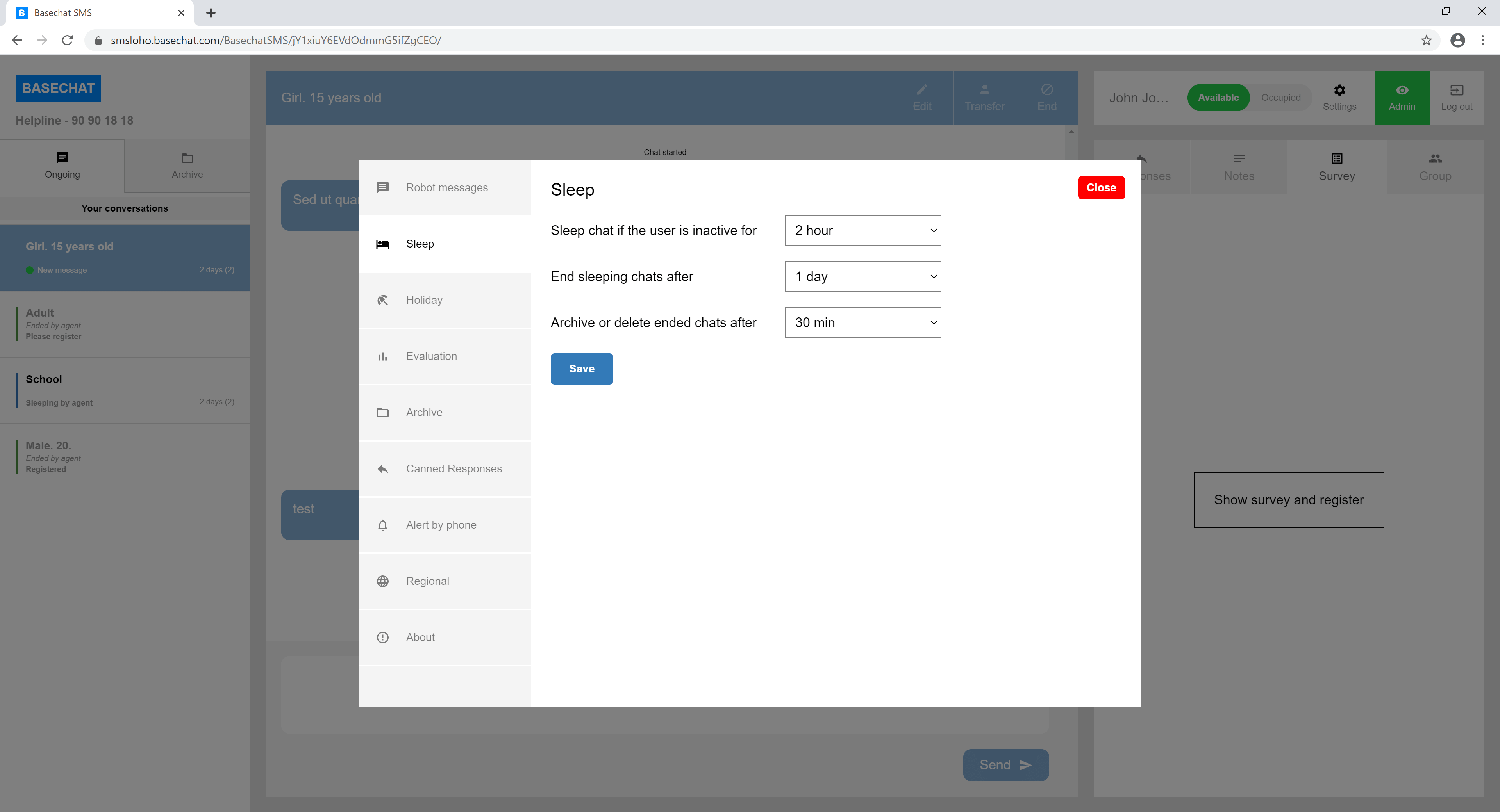The width and height of the screenshot is (1500, 812).
Task: Open Robot messages settings section
Action: [x=445, y=187]
